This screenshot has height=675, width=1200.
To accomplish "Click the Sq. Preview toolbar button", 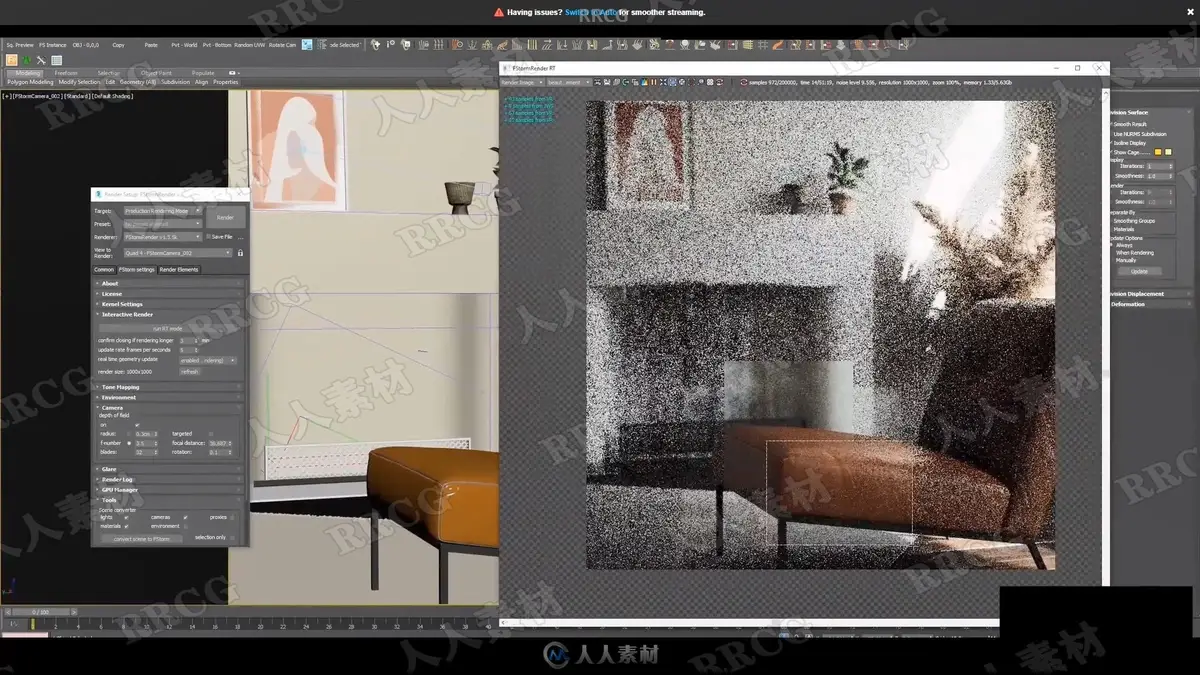I will (x=20, y=45).
